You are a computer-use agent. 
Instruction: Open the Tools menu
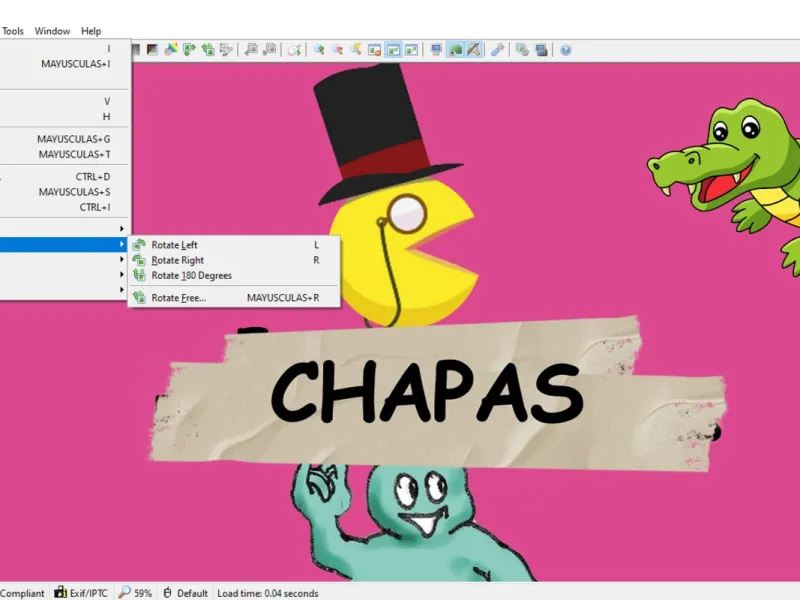[x=13, y=31]
